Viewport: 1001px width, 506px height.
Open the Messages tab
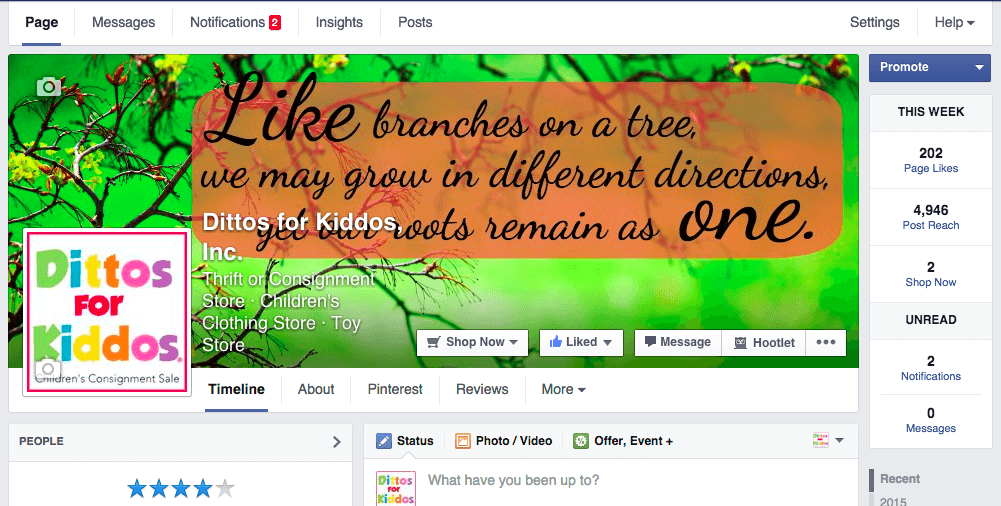click(123, 22)
